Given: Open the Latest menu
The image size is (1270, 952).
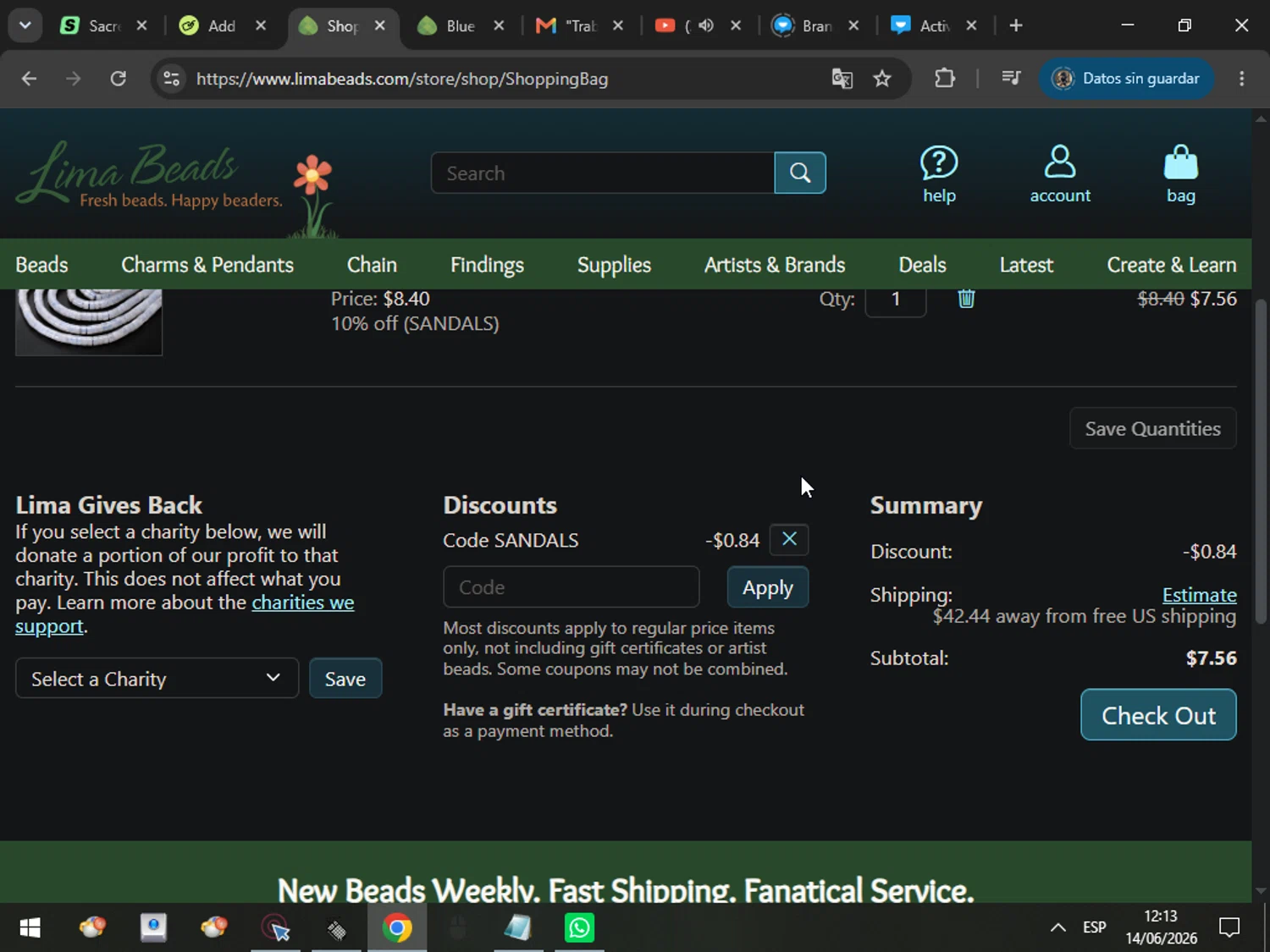Looking at the screenshot, I should (1026, 265).
